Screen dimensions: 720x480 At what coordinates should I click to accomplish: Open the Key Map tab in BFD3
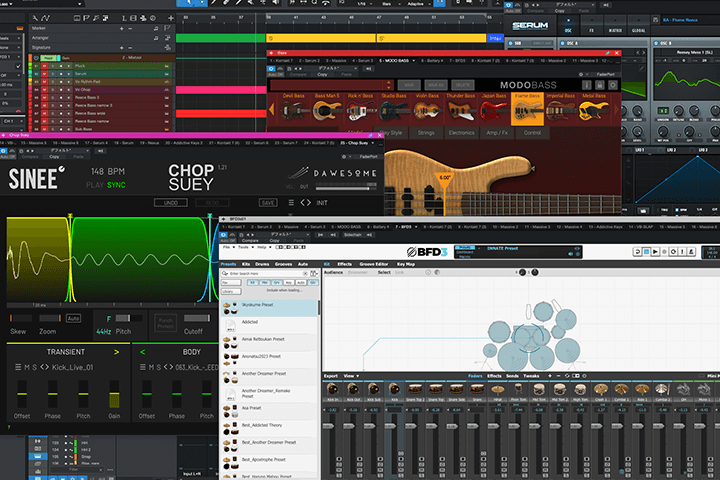point(406,264)
